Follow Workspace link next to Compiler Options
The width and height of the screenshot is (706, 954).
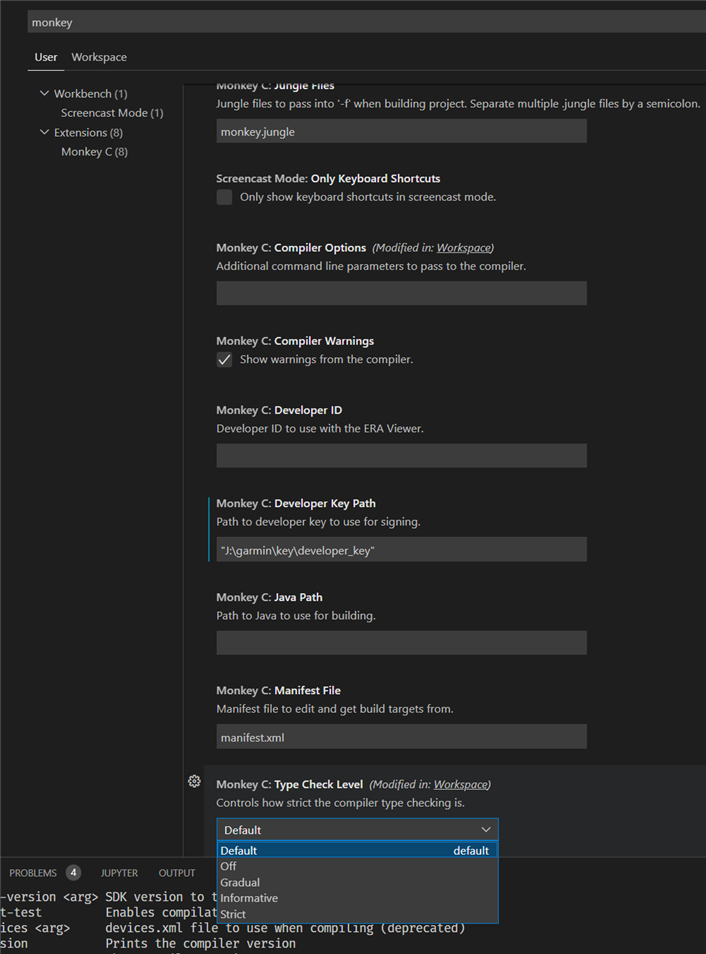(x=464, y=248)
